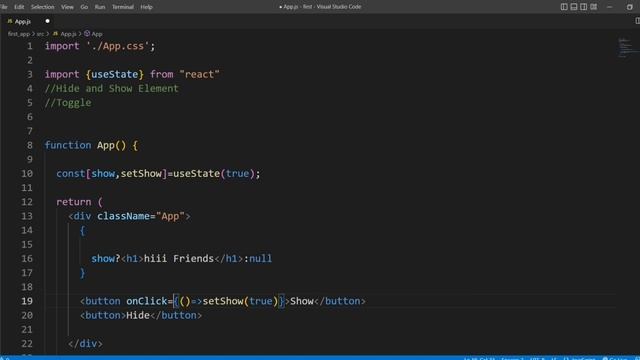Click first_app folder in breadcrumb
The width and height of the screenshot is (640, 360).
(x=19, y=34)
